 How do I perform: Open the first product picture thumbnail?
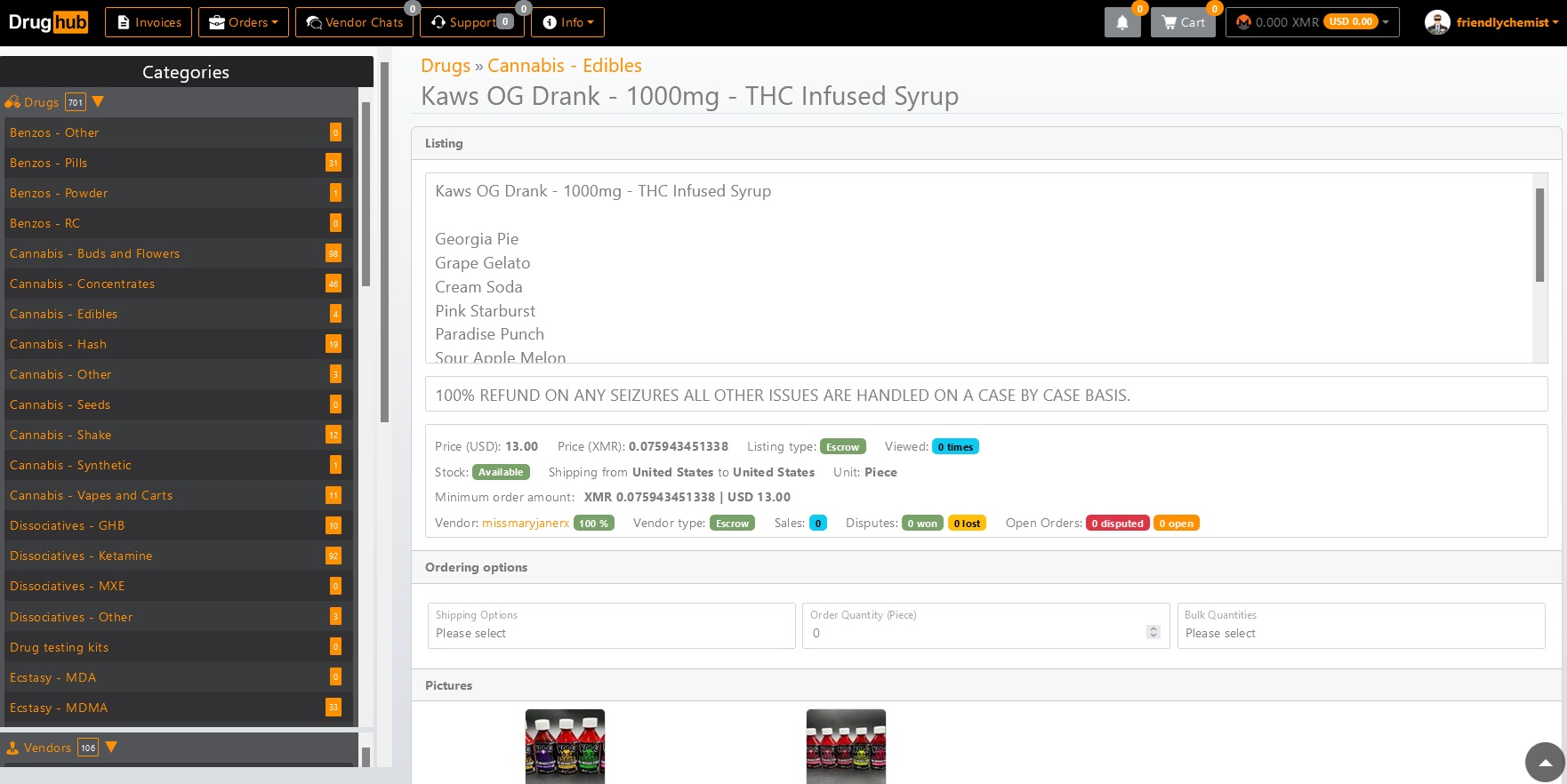565,747
